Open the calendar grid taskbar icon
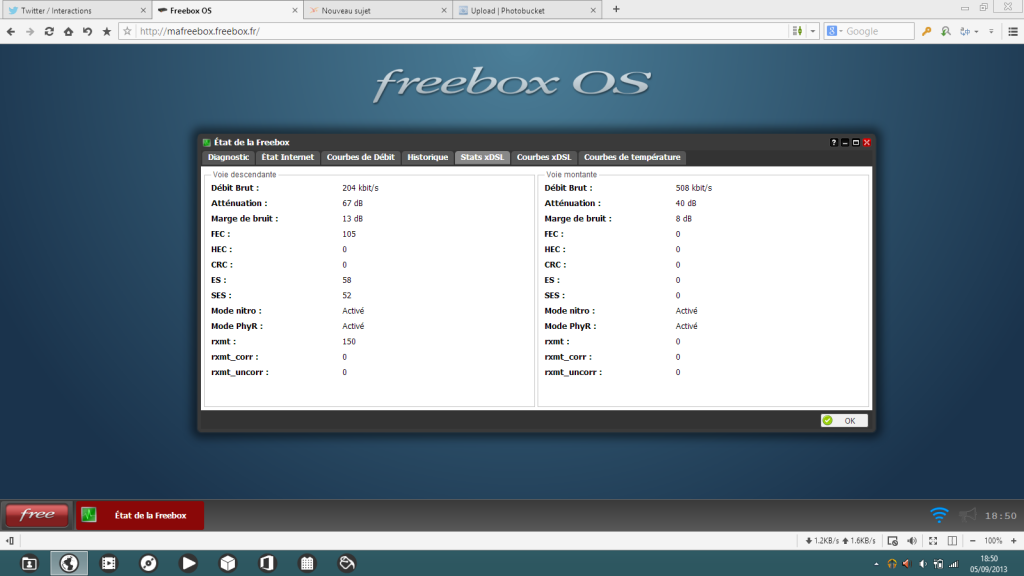This screenshot has height=576, width=1024. (307, 563)
